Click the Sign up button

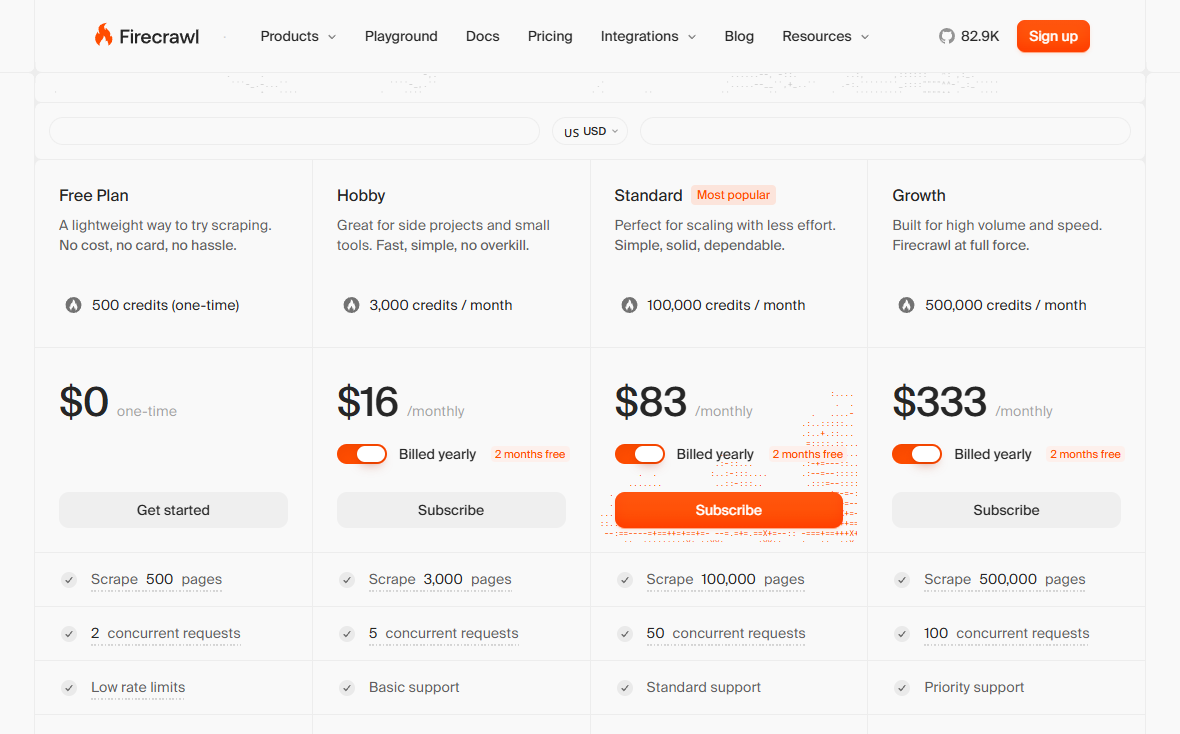point(1053,35)
